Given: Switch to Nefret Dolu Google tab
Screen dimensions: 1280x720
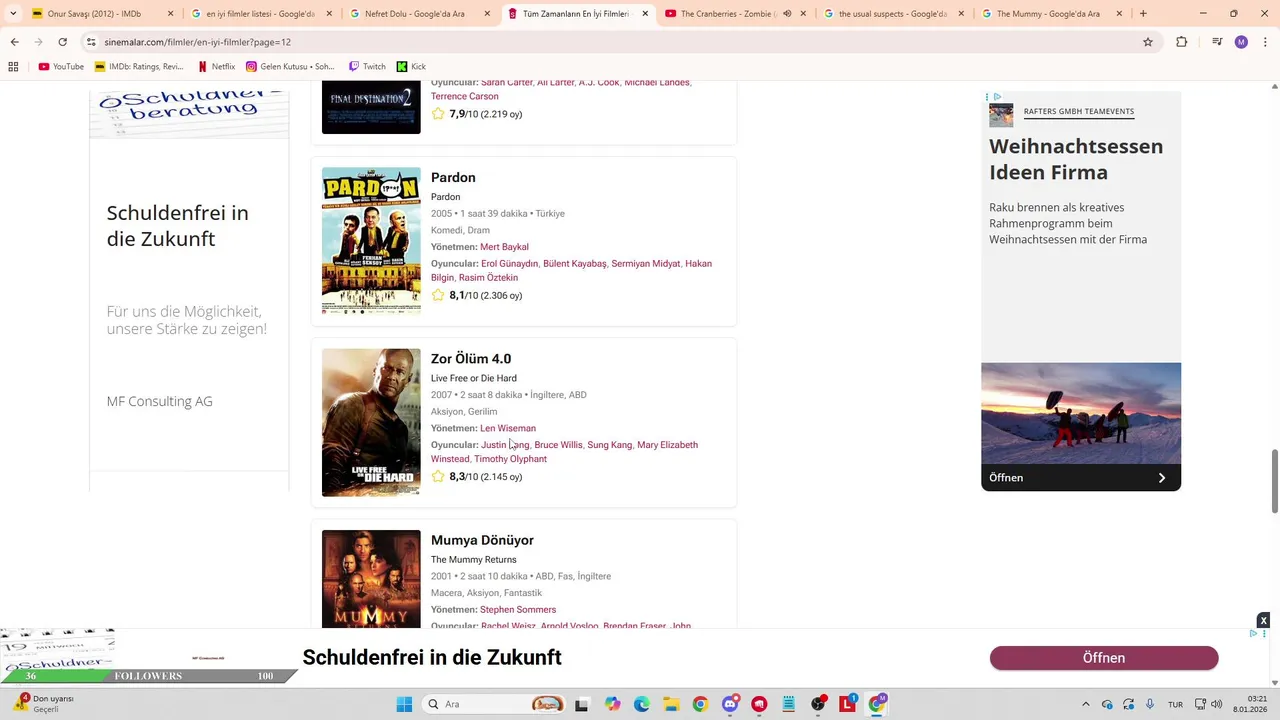Looking at the screenshot, I should (x=420, y=14).
